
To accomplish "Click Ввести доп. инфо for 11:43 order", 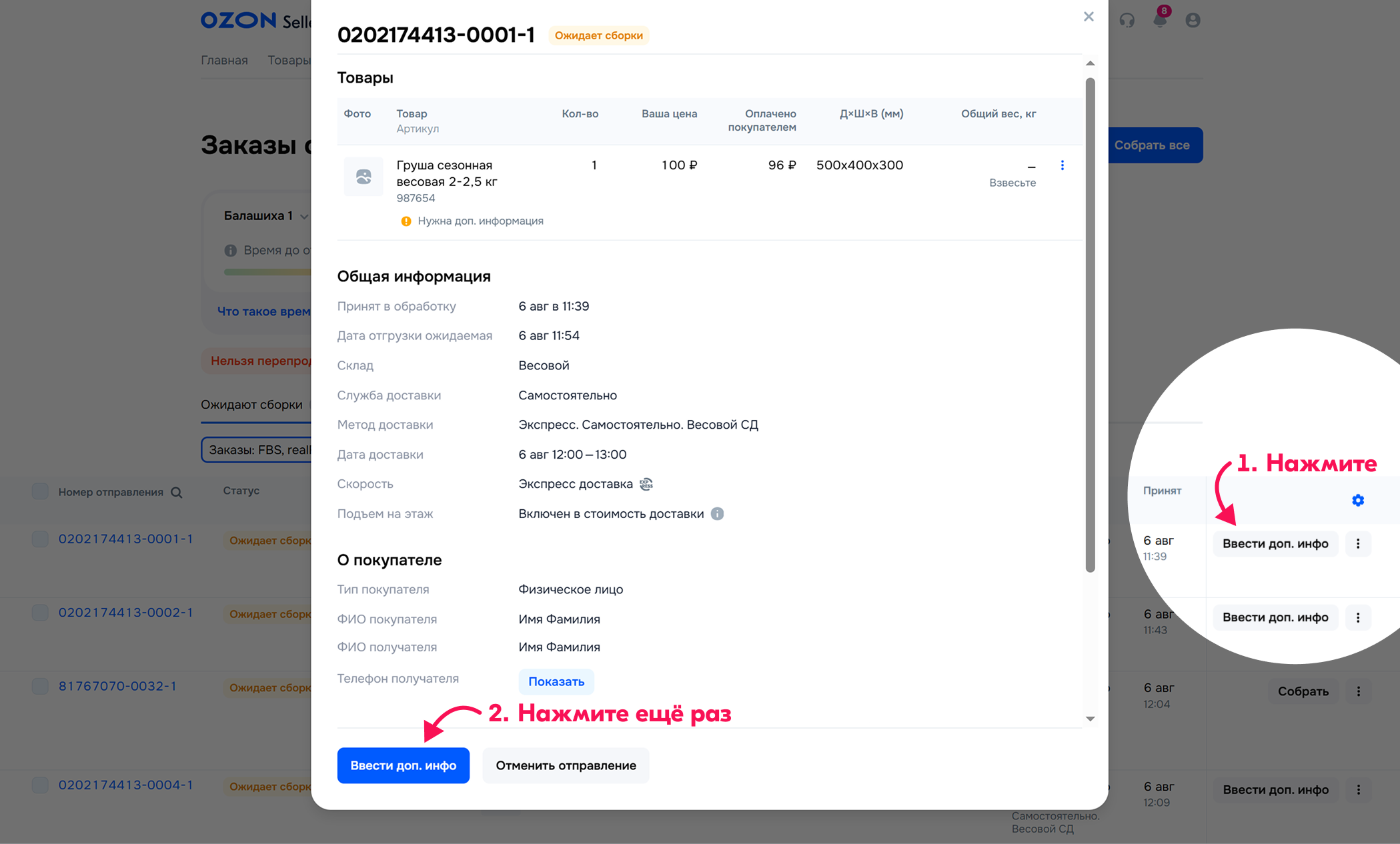I will 1275,618.
